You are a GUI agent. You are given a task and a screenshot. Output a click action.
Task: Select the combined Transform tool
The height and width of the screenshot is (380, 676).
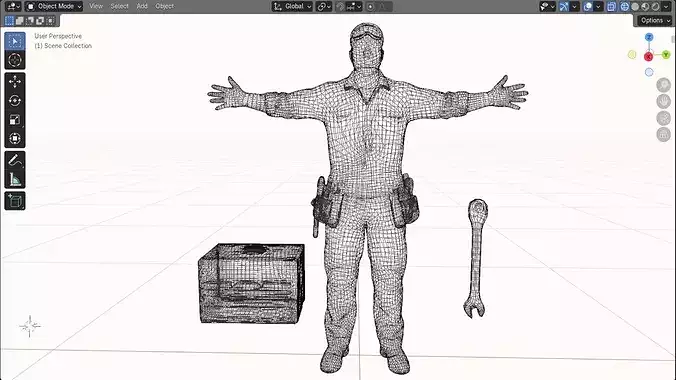point(15,138)
